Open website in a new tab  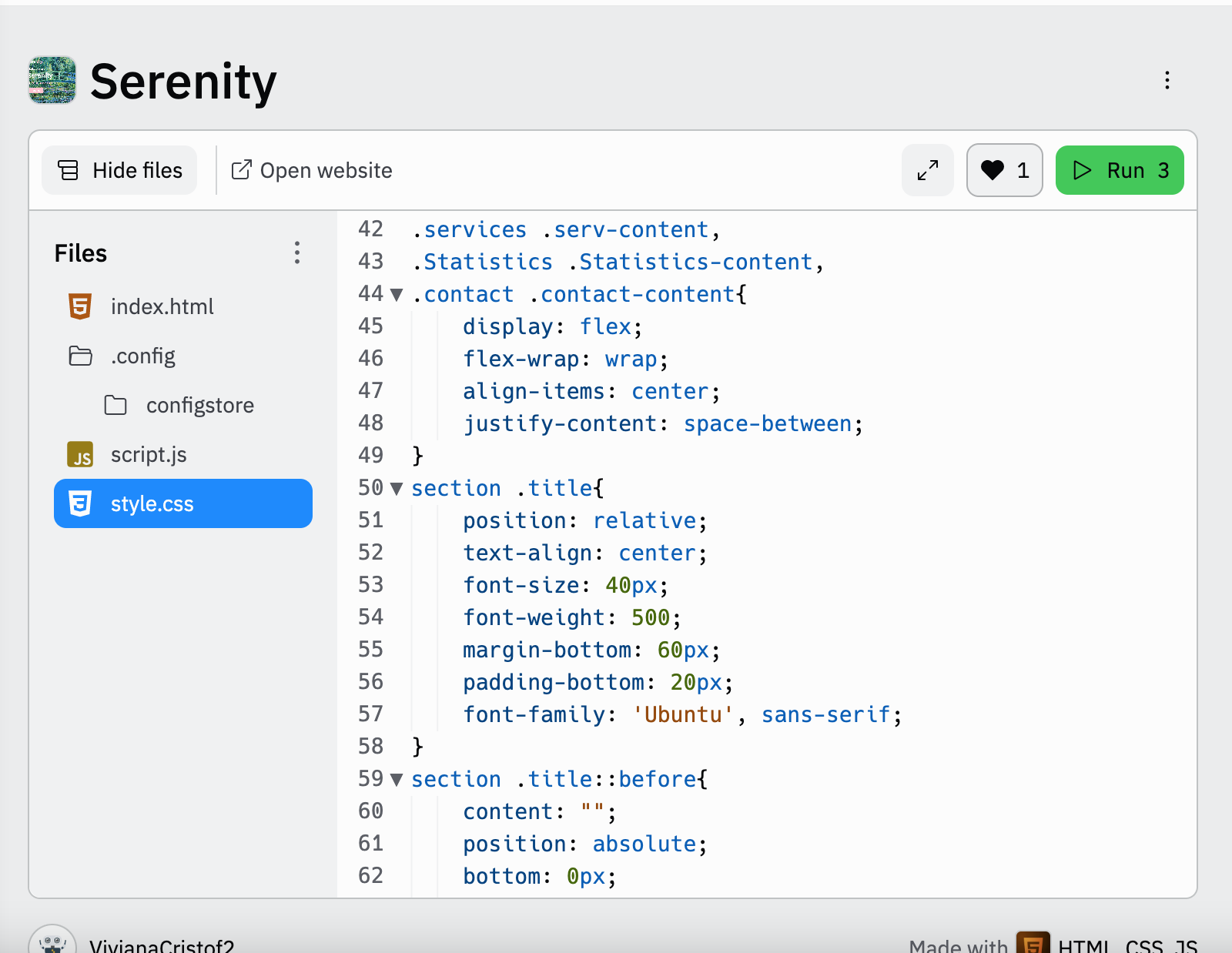(x=312, y=170)
